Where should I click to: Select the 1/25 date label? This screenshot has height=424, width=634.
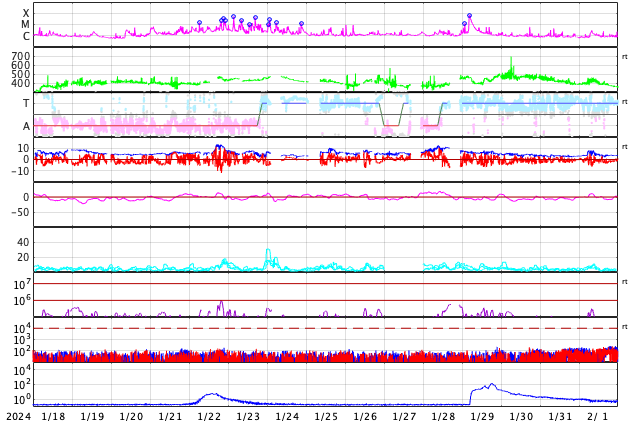326,416
